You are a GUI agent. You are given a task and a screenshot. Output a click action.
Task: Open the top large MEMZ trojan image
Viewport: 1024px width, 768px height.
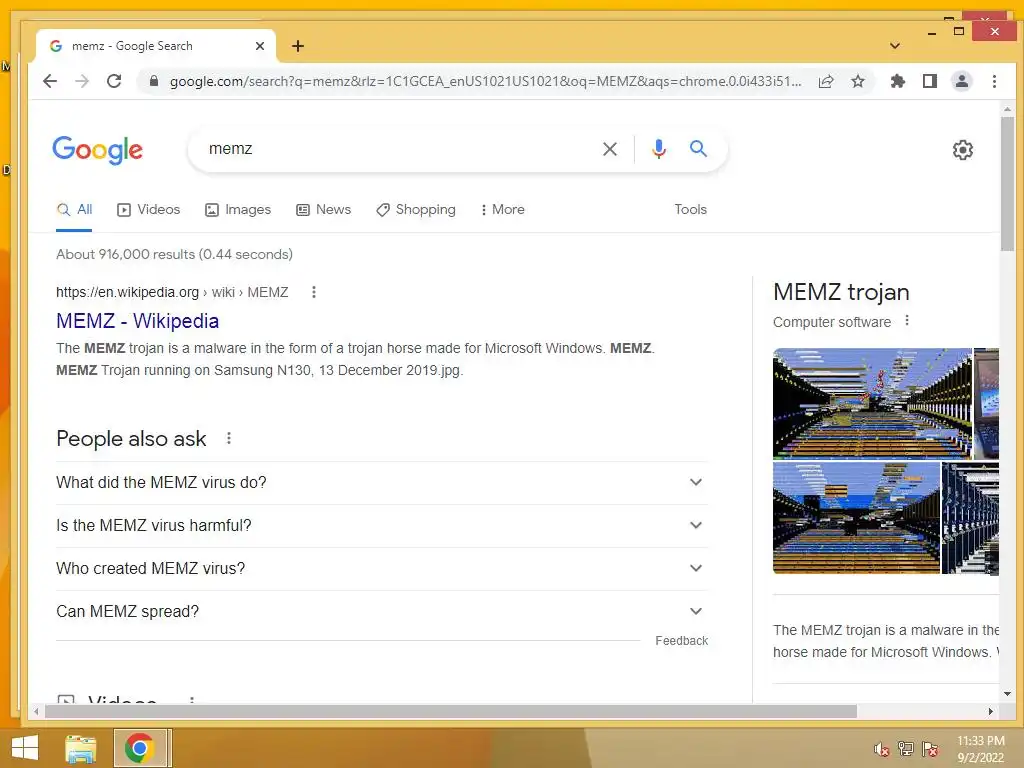pyautogui.click(x=872, y=404)
